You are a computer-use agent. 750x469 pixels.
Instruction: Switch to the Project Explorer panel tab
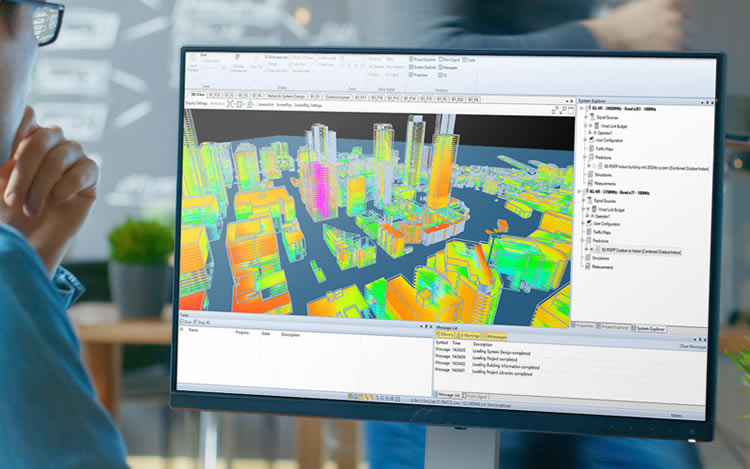click(x=614, y=327)
